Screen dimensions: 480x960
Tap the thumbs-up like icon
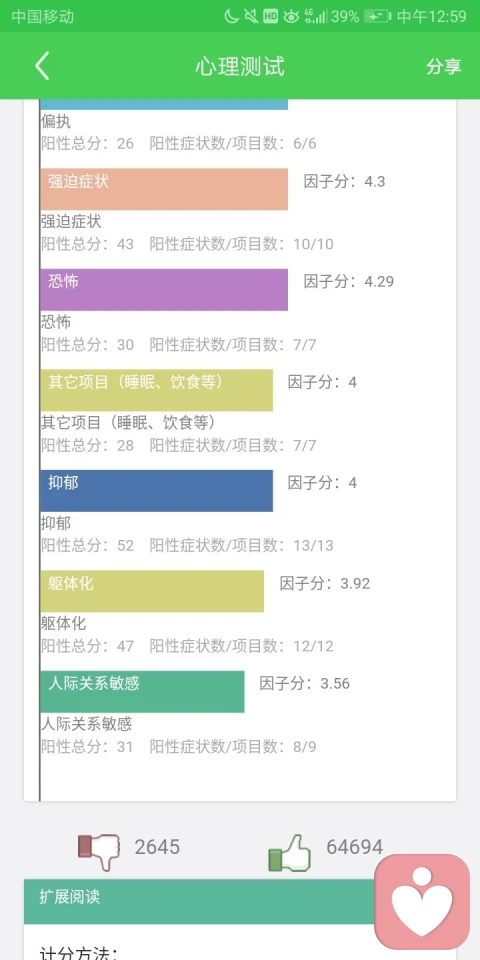coord(290,852)
